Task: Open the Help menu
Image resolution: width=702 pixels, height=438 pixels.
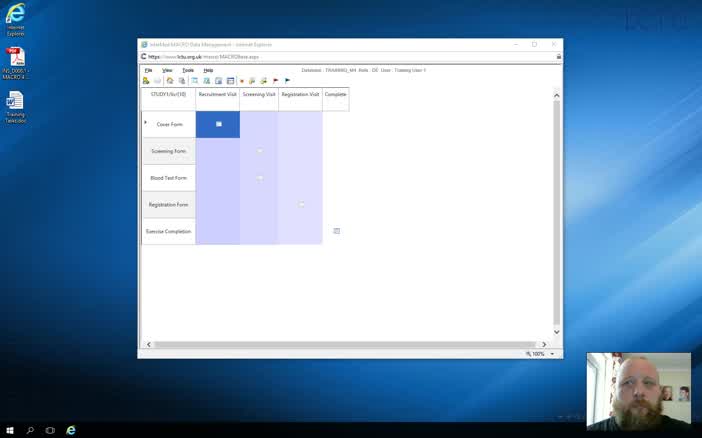Action: point(208,70)
